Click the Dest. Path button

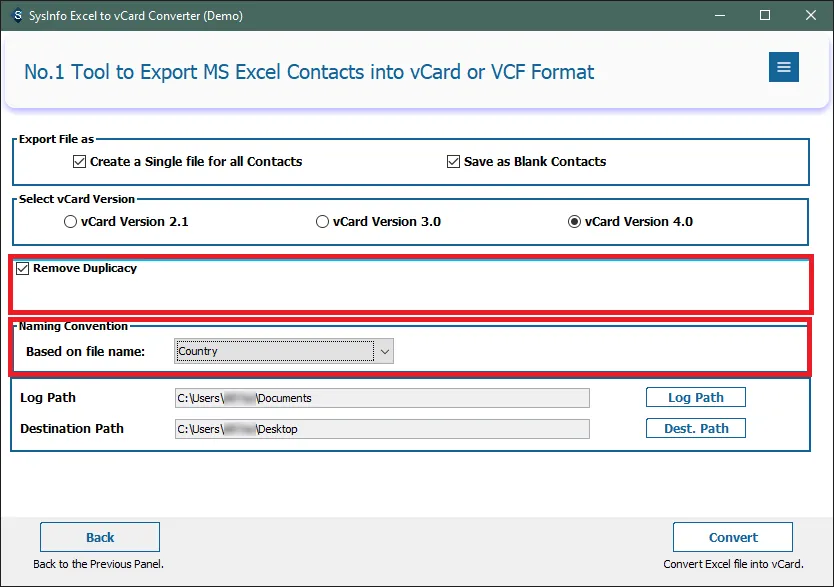tap(695, 428)
